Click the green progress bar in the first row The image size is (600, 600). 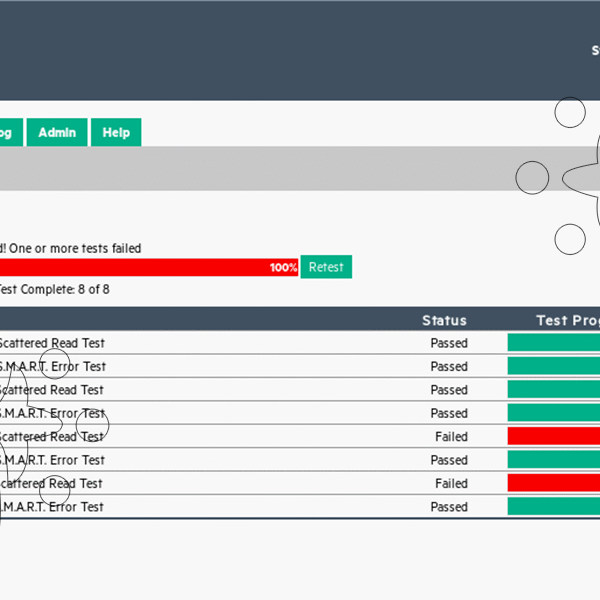tap(553, 342)
